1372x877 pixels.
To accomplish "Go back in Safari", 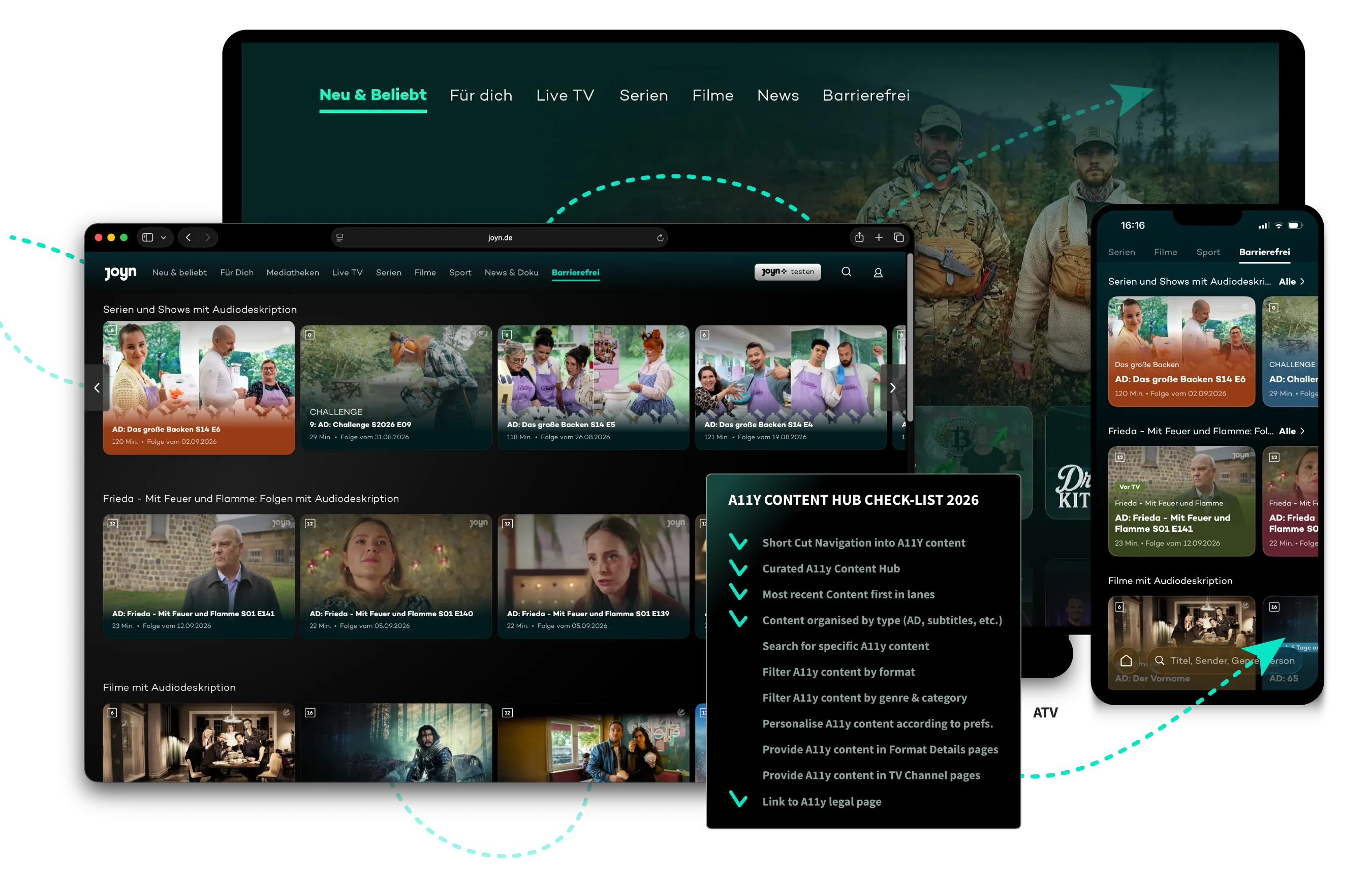I will (188, 237).
